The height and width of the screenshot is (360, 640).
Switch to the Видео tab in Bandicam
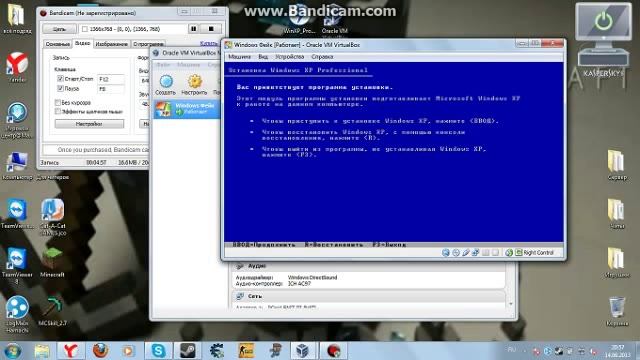[x=82, y=43]
